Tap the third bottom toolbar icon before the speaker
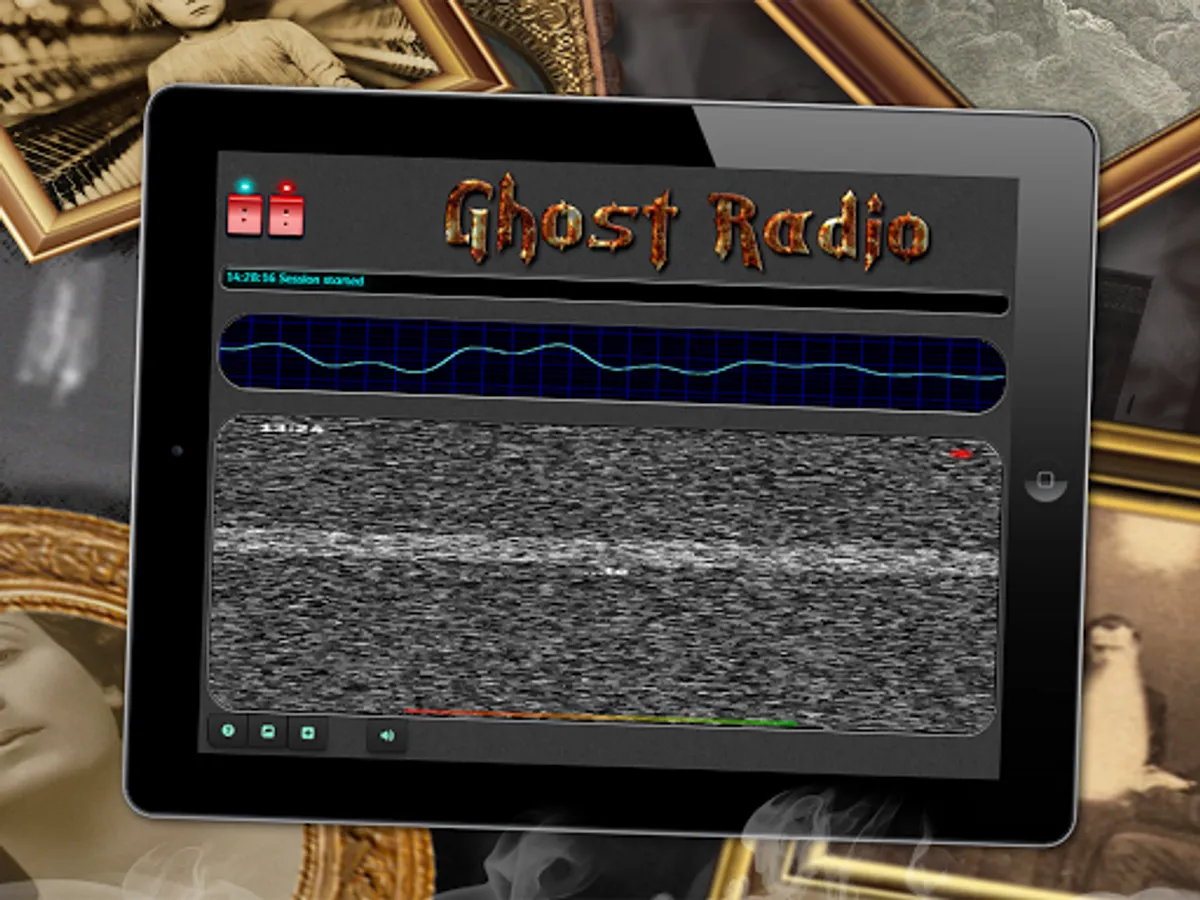1200x900 pixels. pos(308,734)
